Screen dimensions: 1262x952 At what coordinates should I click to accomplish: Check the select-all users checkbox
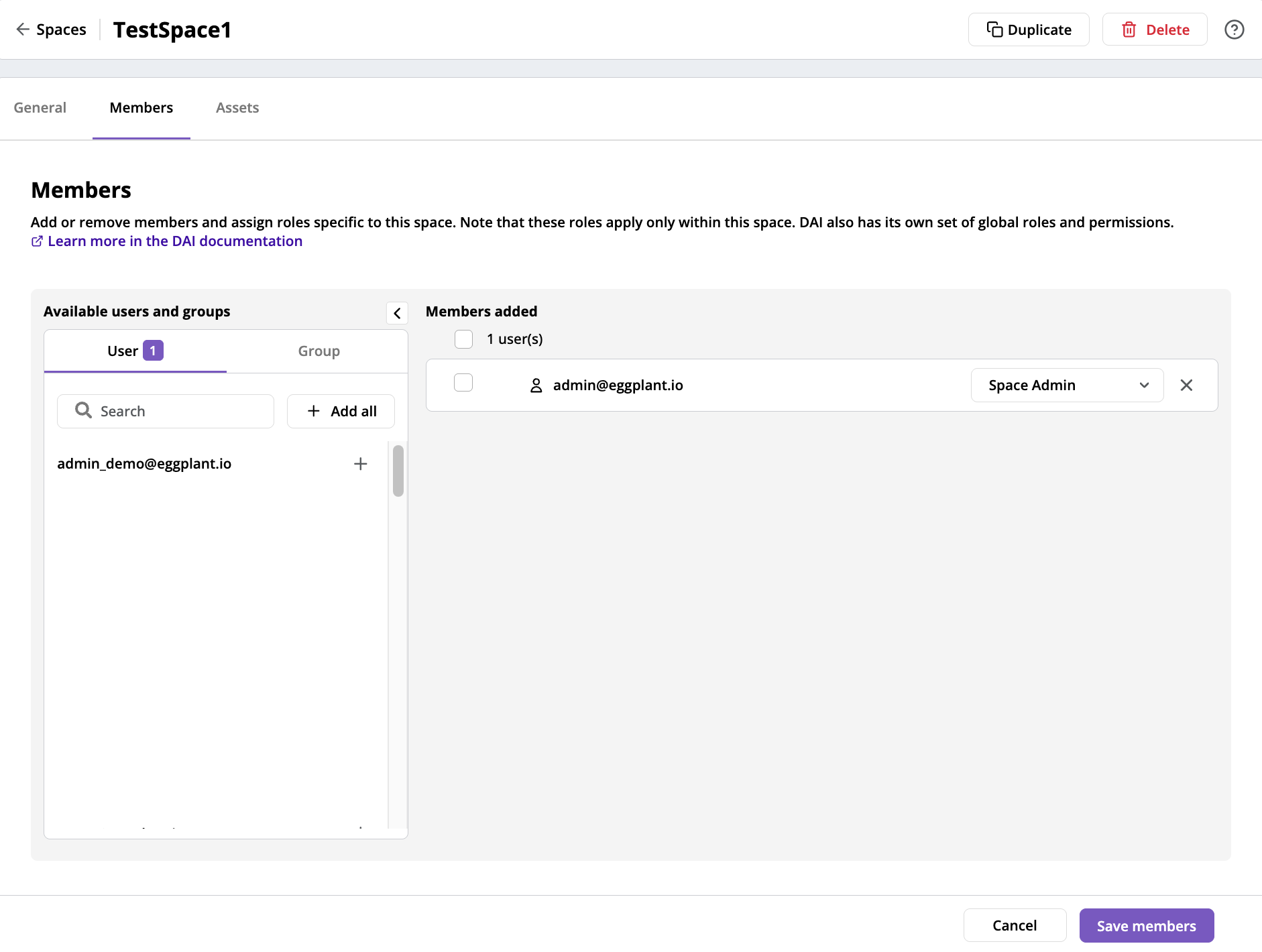click(463, 339)
